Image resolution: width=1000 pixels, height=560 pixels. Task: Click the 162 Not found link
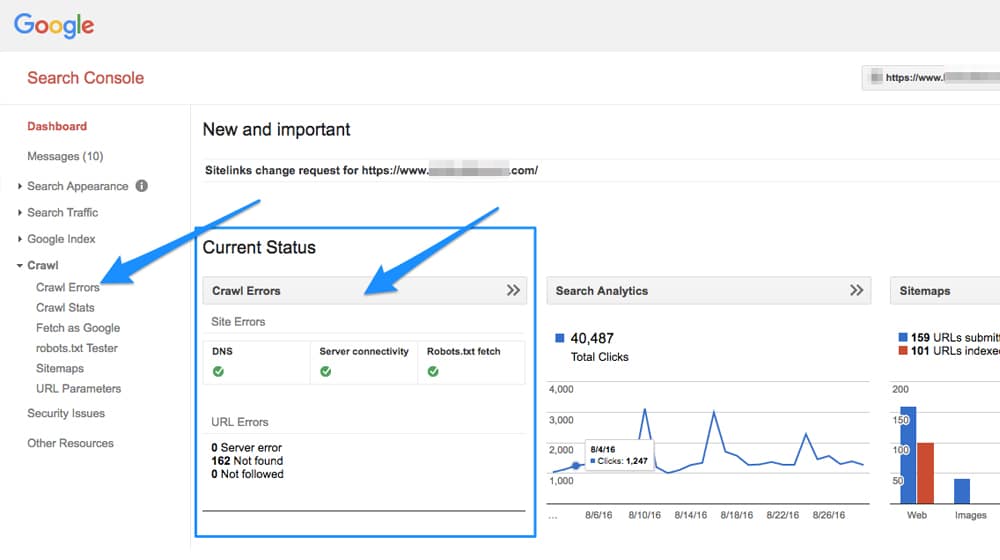pos(247,461)
